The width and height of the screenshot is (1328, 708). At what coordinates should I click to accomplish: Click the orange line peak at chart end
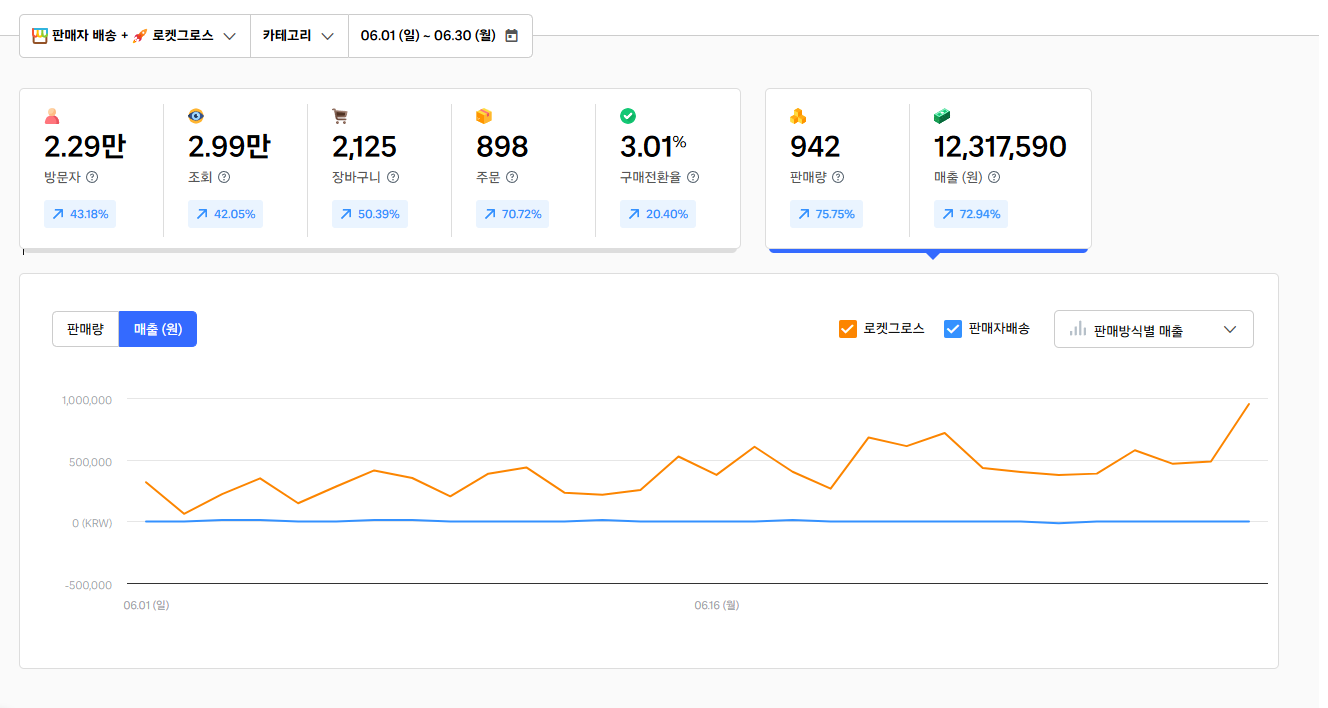[x=1248, y=404]
